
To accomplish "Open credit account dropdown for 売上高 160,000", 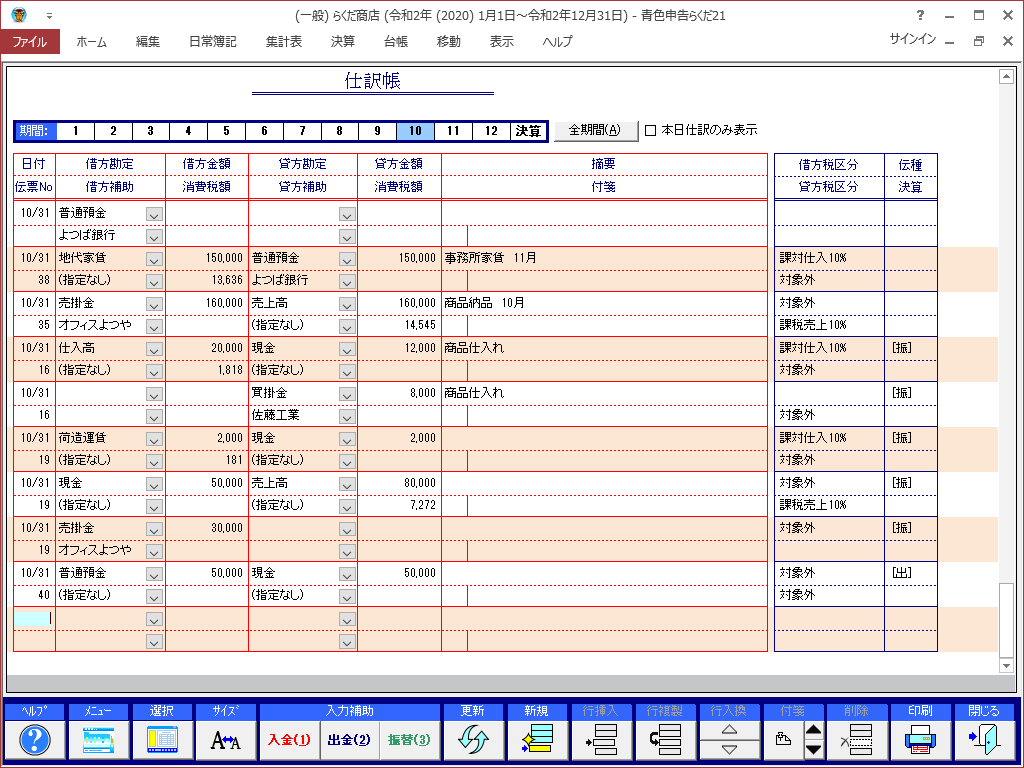I will click(x=347, y=304).
